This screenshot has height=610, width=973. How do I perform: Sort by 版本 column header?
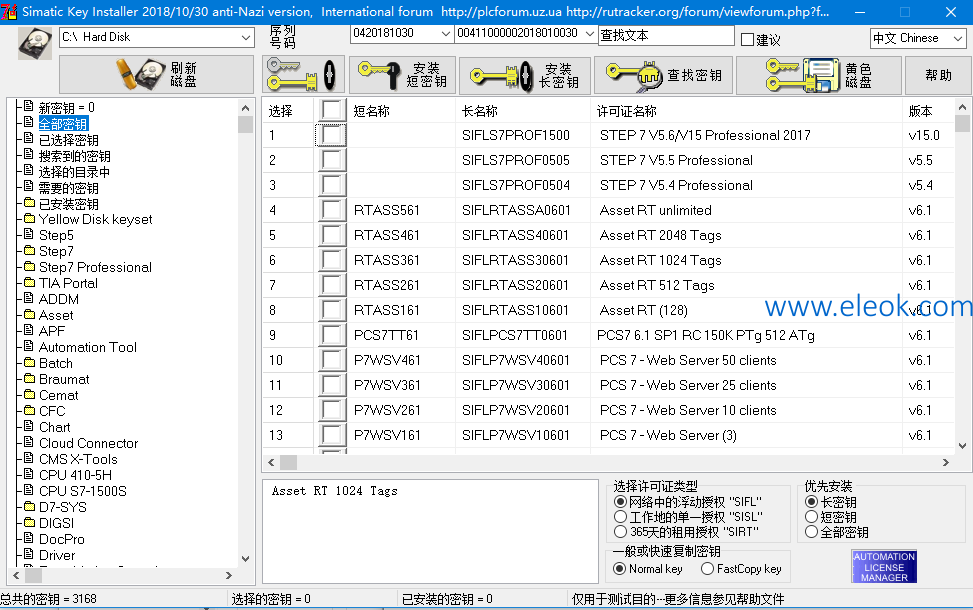[920, 111]
